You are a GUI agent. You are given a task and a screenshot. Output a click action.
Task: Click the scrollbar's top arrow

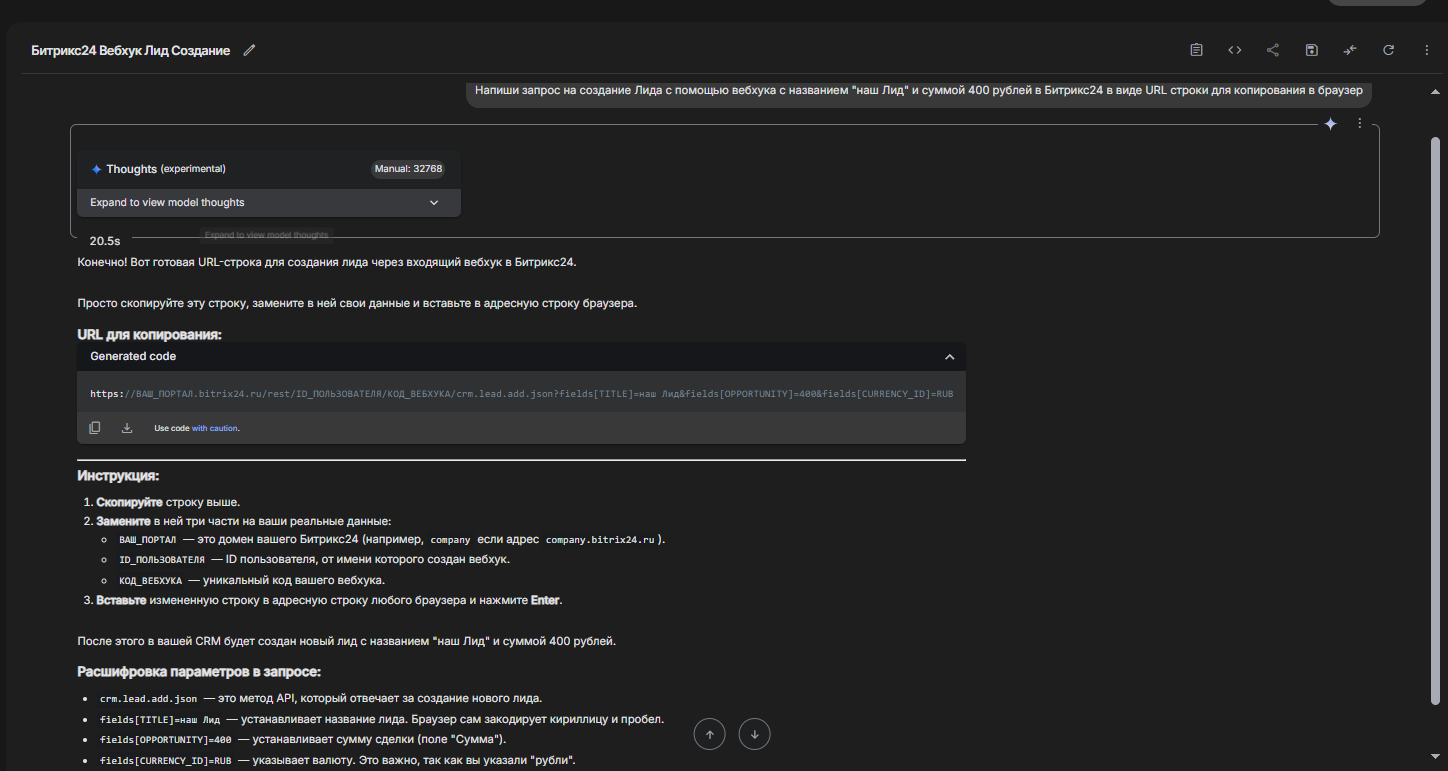click(1436, 91)
